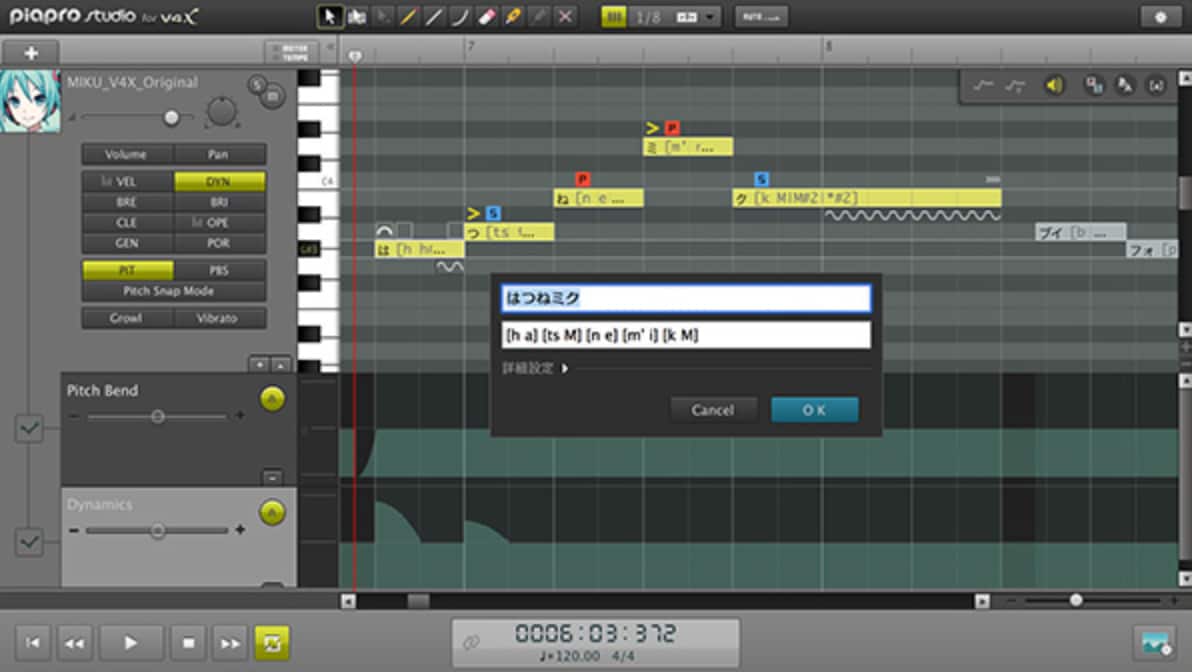Select the arrow pointer tool
The height and width of the screenshot is (672, 1192).
329,17
